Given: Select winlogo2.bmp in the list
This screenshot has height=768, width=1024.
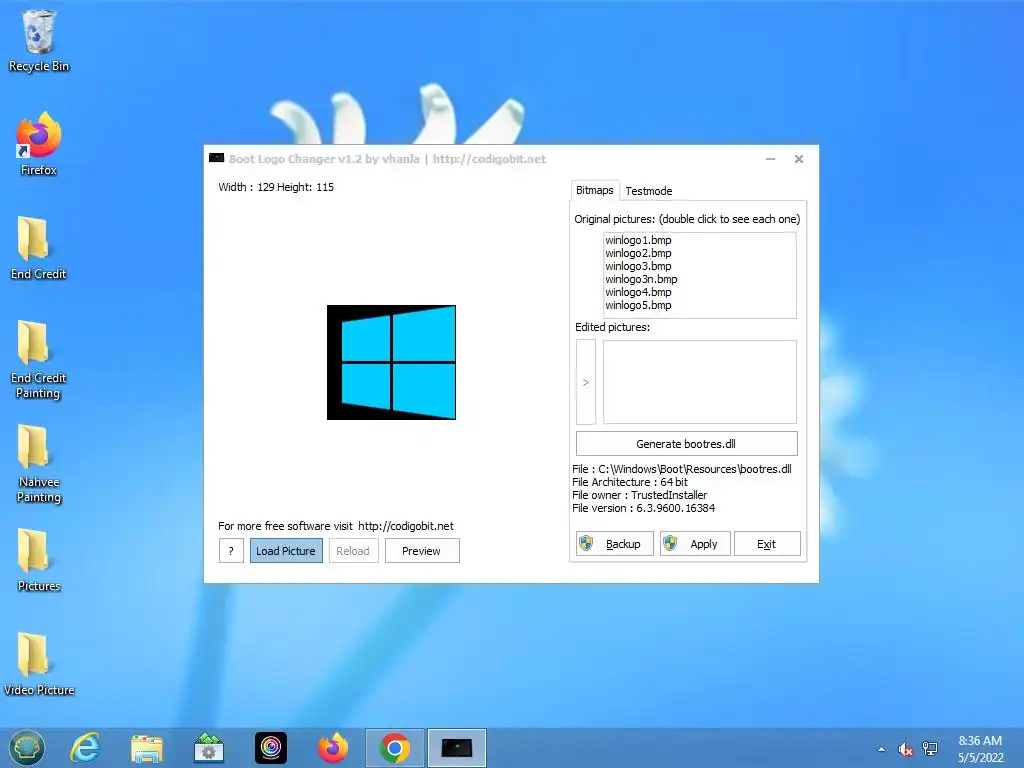Looking at the screenshot, I should (638, 253).
